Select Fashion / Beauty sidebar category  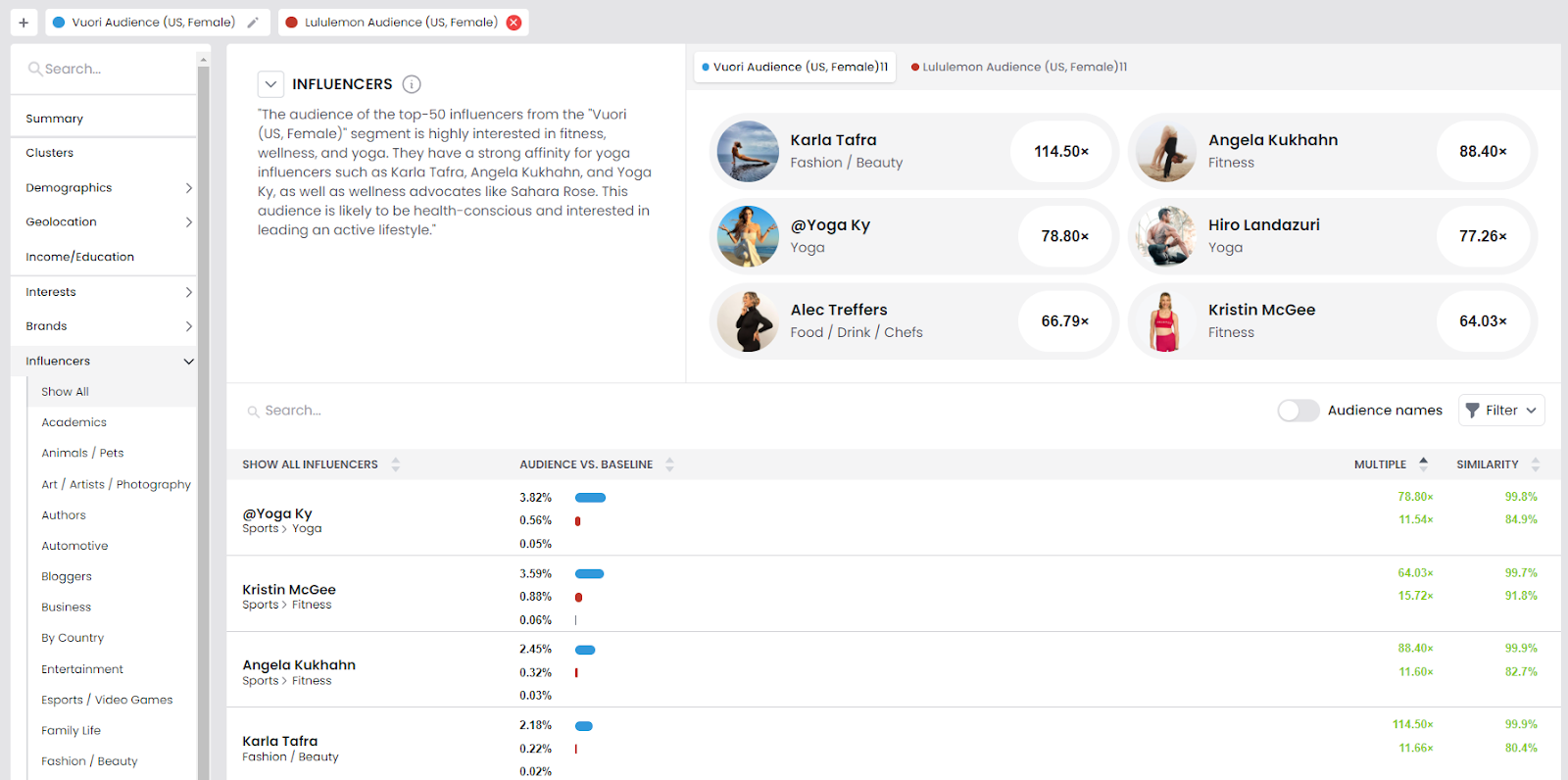point(89,761)
